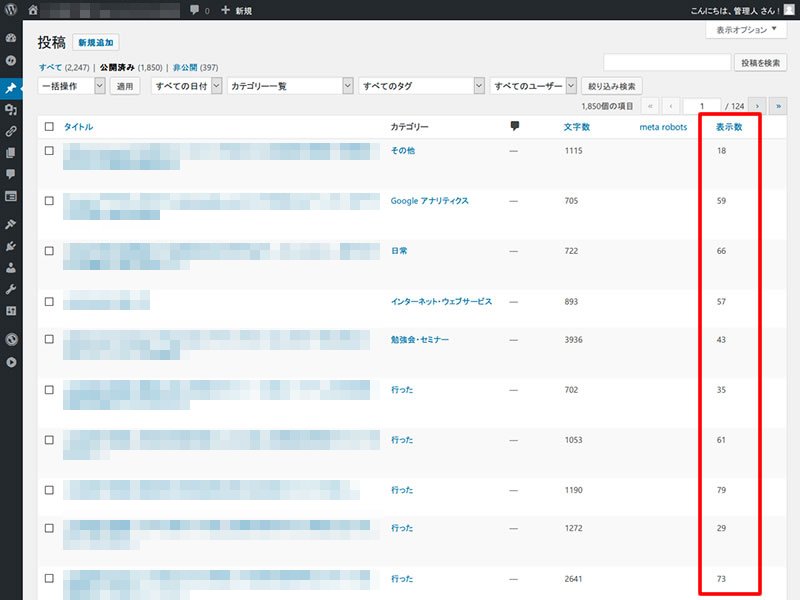Open Users via person sidebar icon

(11, 267)
